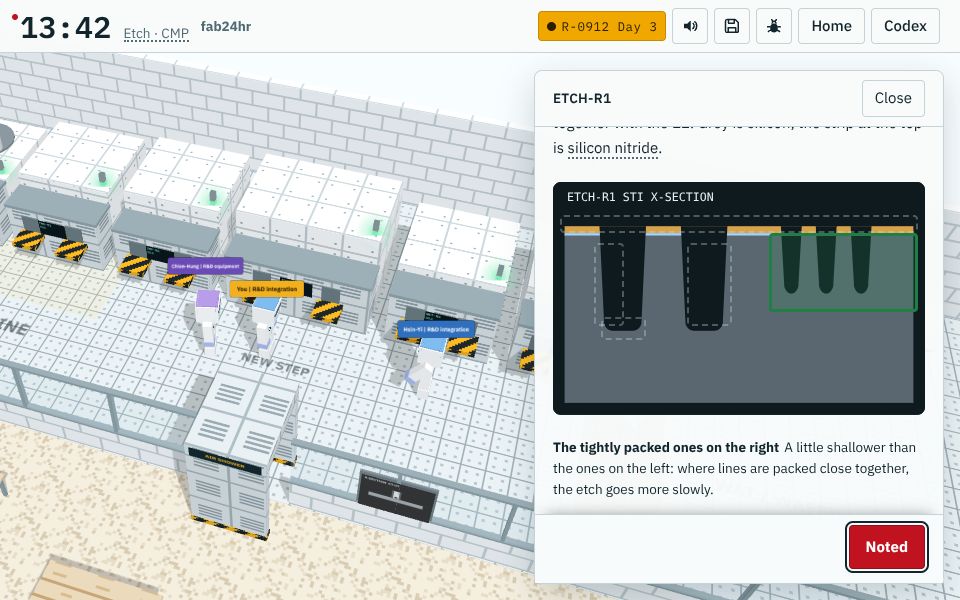
Task: Click the Etch · CMP area label
Action: coord(156,33)
